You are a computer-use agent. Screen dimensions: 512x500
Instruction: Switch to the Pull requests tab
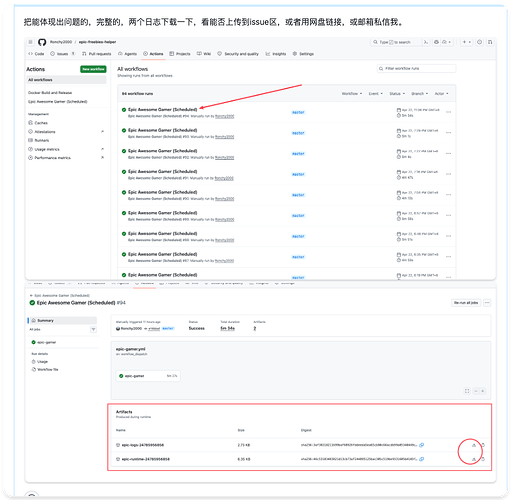(x=97, y=54)
